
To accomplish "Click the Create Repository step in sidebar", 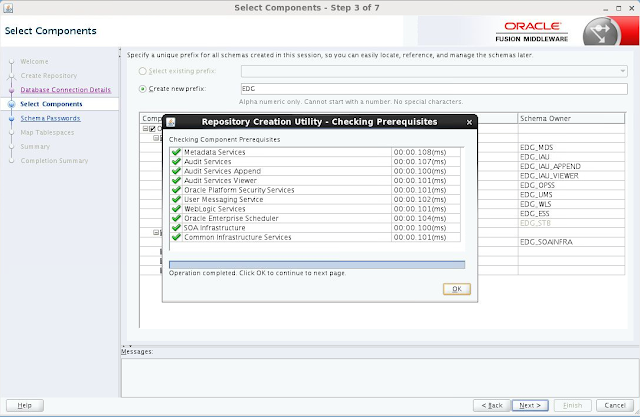I will (x=49, y=76).
